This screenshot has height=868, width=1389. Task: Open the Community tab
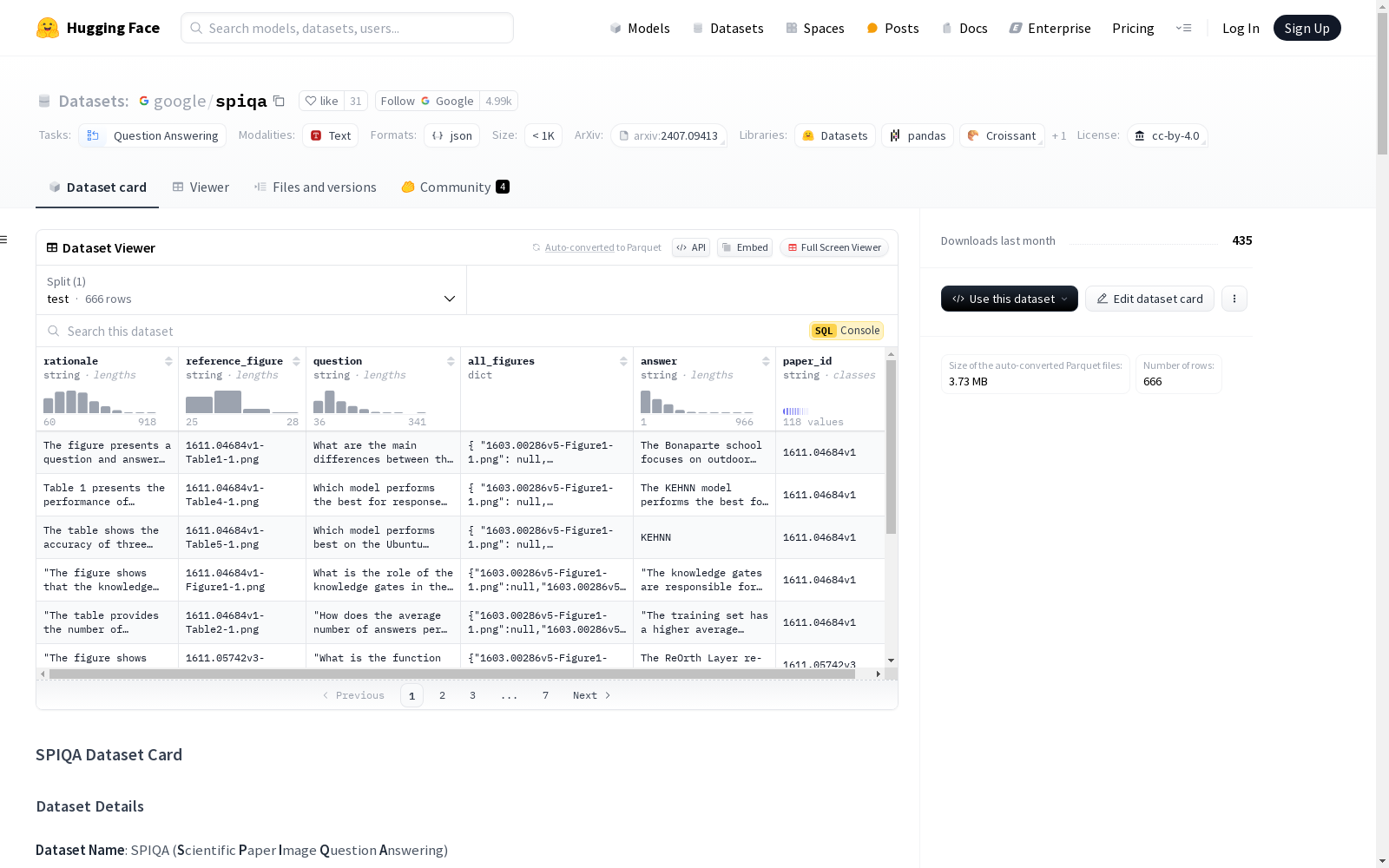click(x=455, y=187)
